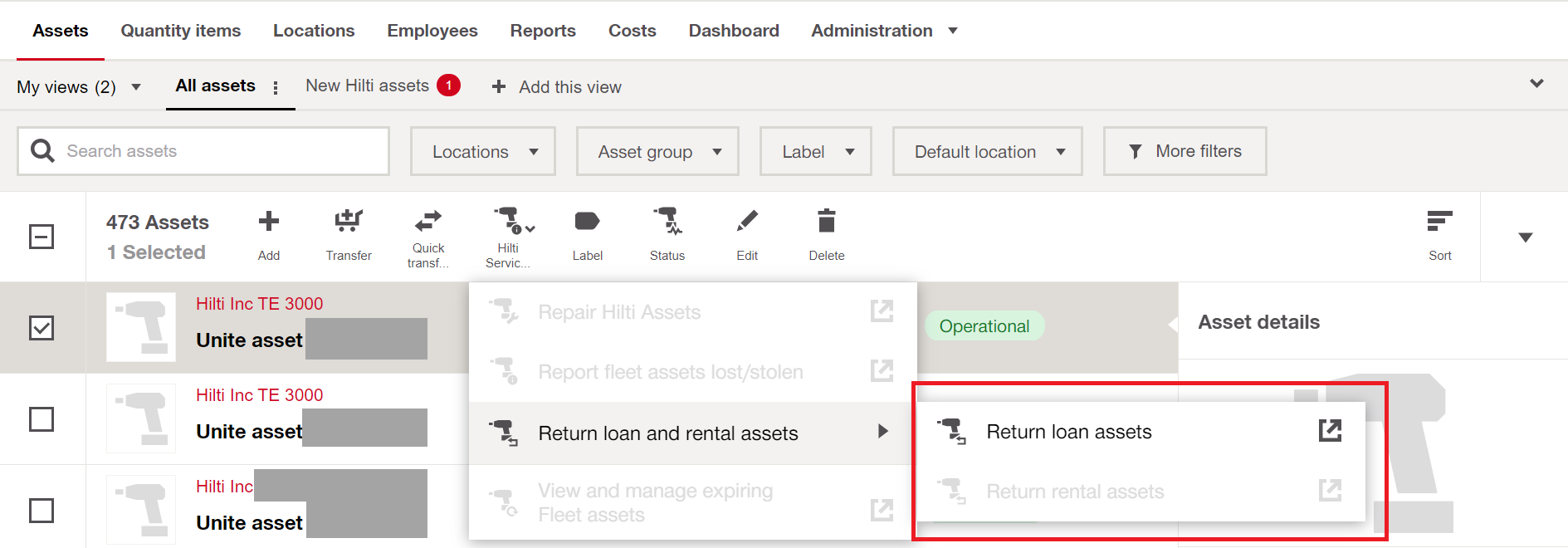Open the Asset group filter dropdown
The height and width of the screenshot is (548, 1568).
[x=657, y=151]
